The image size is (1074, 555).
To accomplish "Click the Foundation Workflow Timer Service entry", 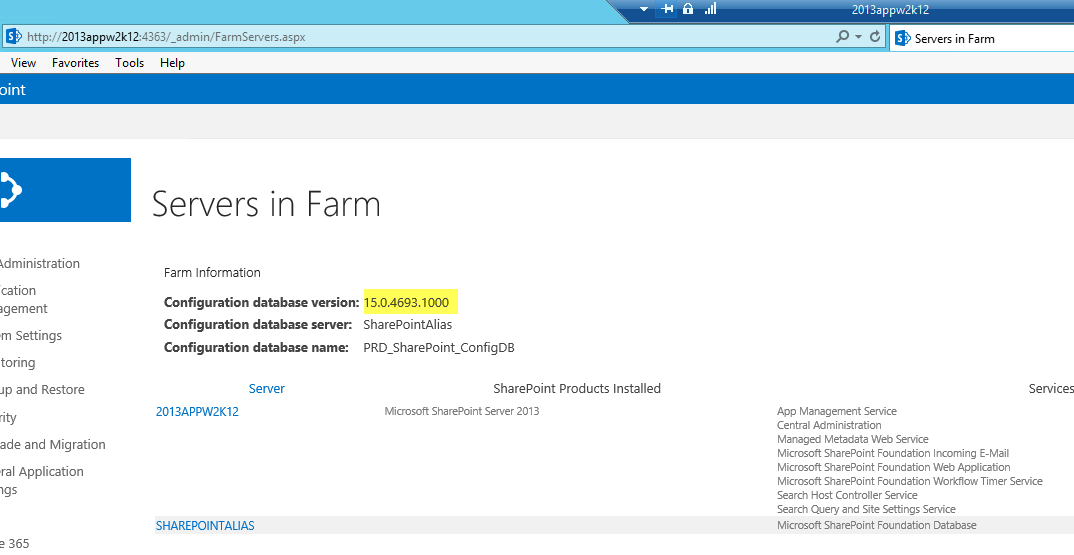I will 910,481.
